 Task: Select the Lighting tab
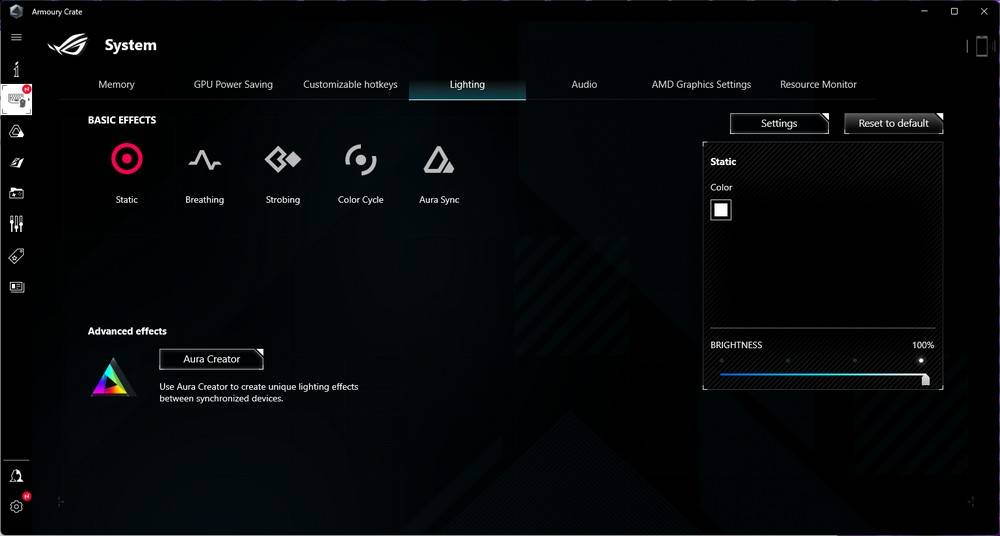(467, 84)
